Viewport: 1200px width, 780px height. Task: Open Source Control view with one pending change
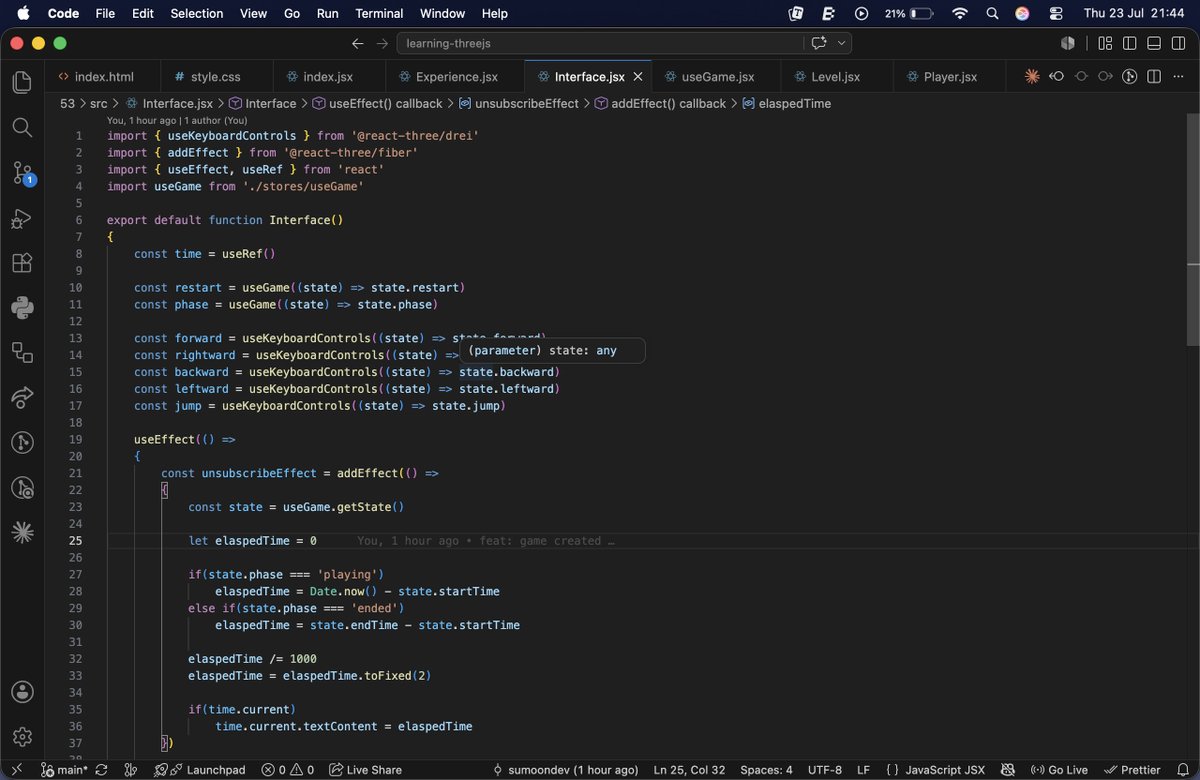[x=23, y=173]
